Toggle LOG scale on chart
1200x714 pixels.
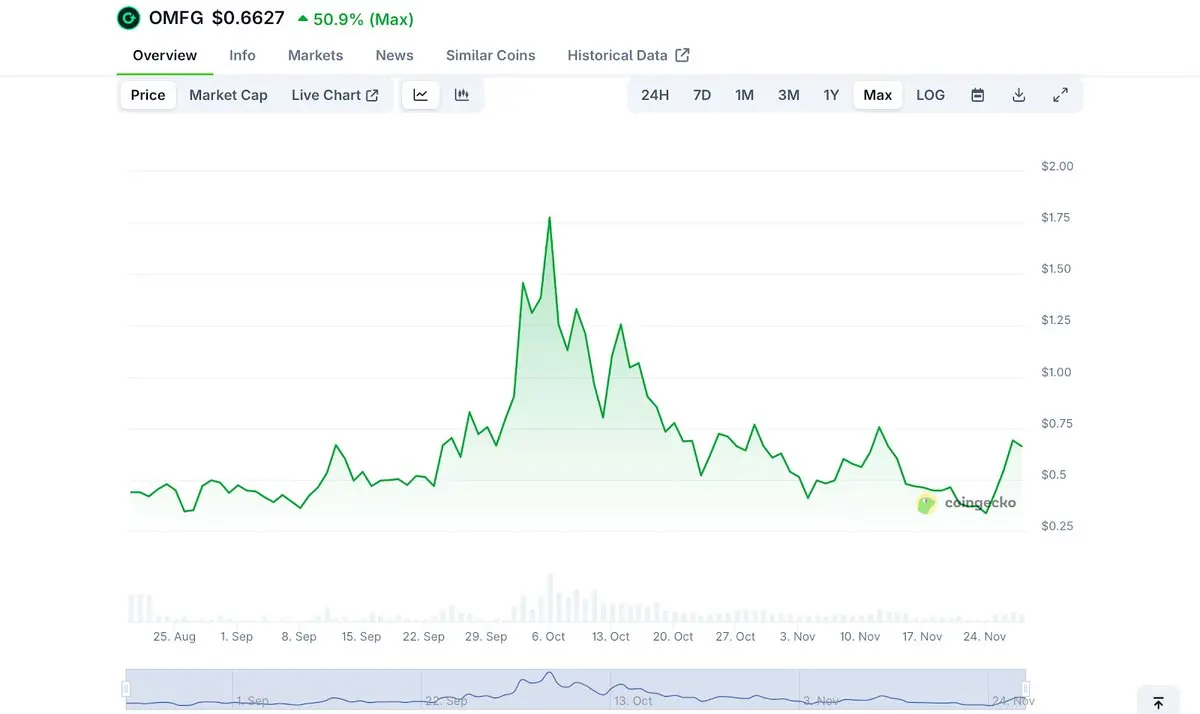tap(930, 95)
